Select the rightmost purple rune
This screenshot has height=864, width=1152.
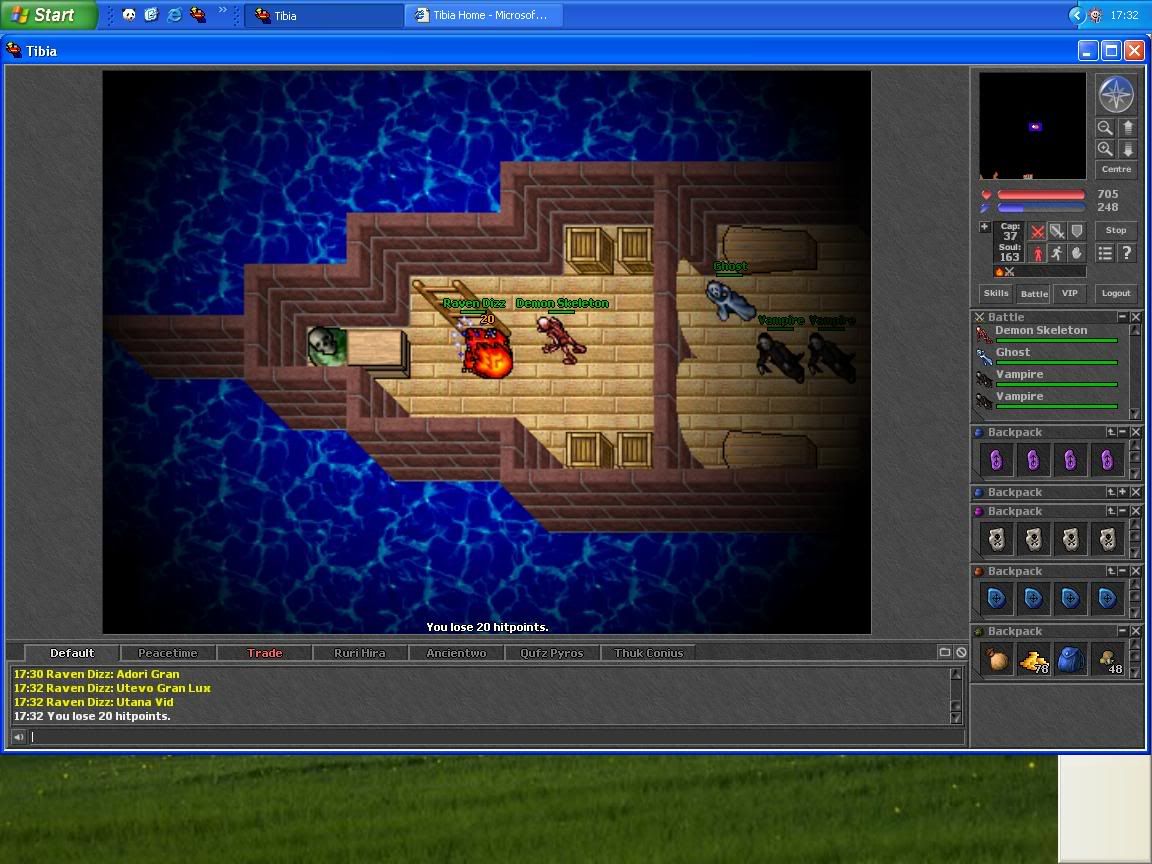1108,460
